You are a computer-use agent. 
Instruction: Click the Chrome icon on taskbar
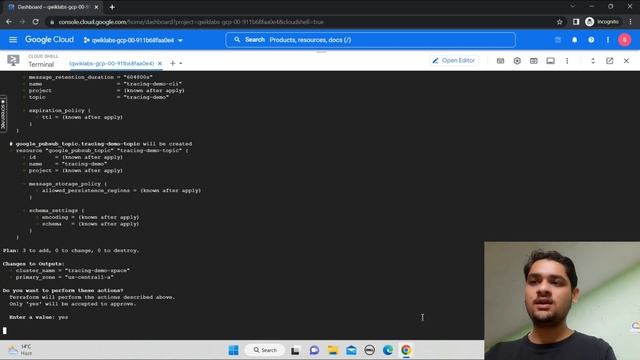point(406,350)
